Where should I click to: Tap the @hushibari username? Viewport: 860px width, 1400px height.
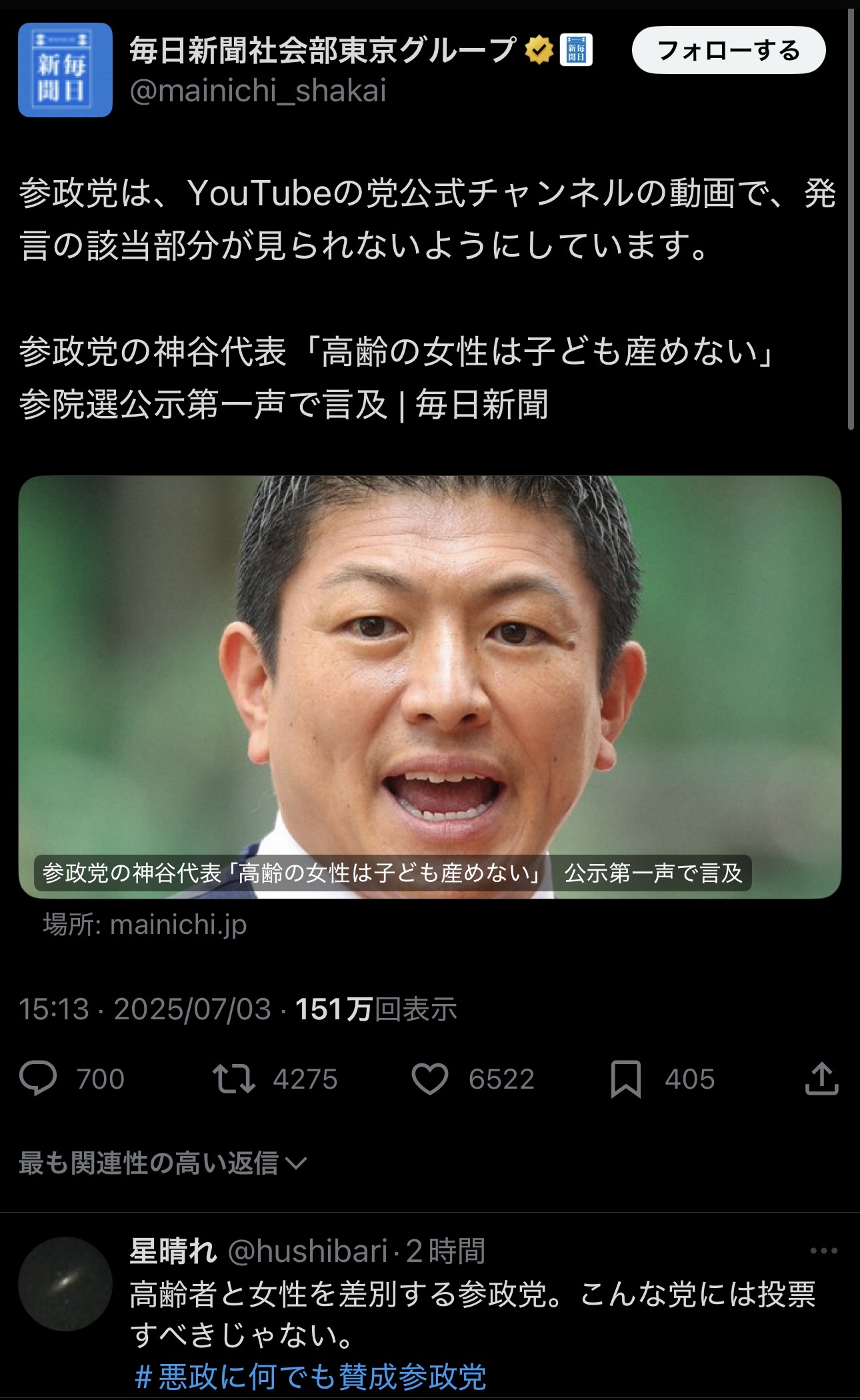(308, 1251)
